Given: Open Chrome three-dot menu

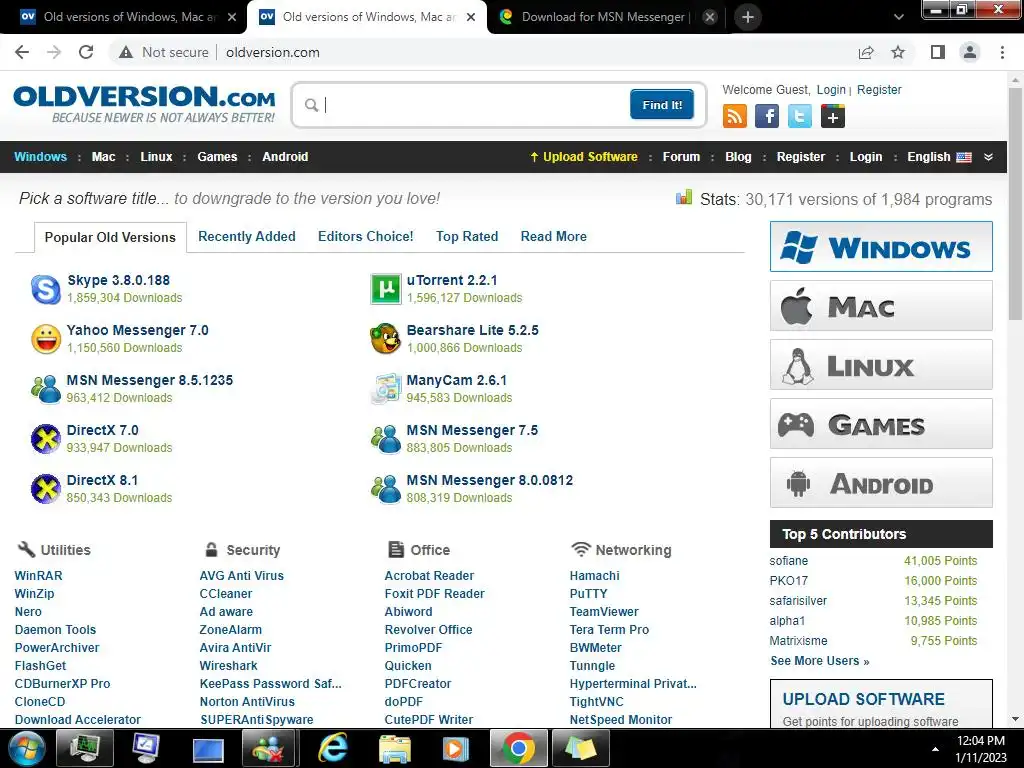Looking at the screenshot, I should coord(1002,52).
